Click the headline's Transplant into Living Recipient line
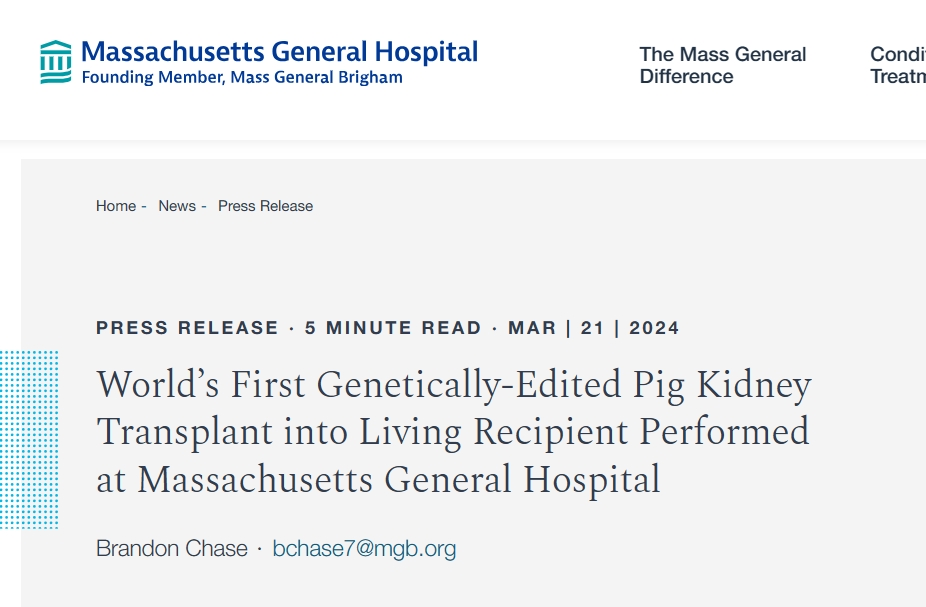This screenshot has height=607, width=926. [452, 432]
